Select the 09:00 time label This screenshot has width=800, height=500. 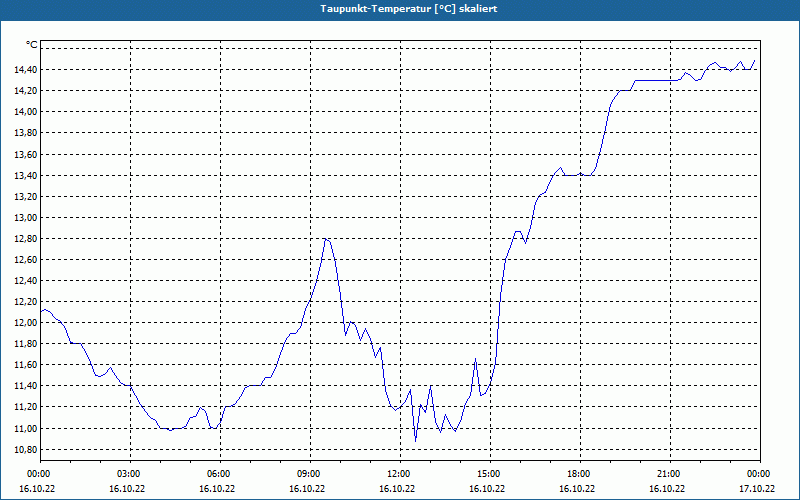point(310,474)
